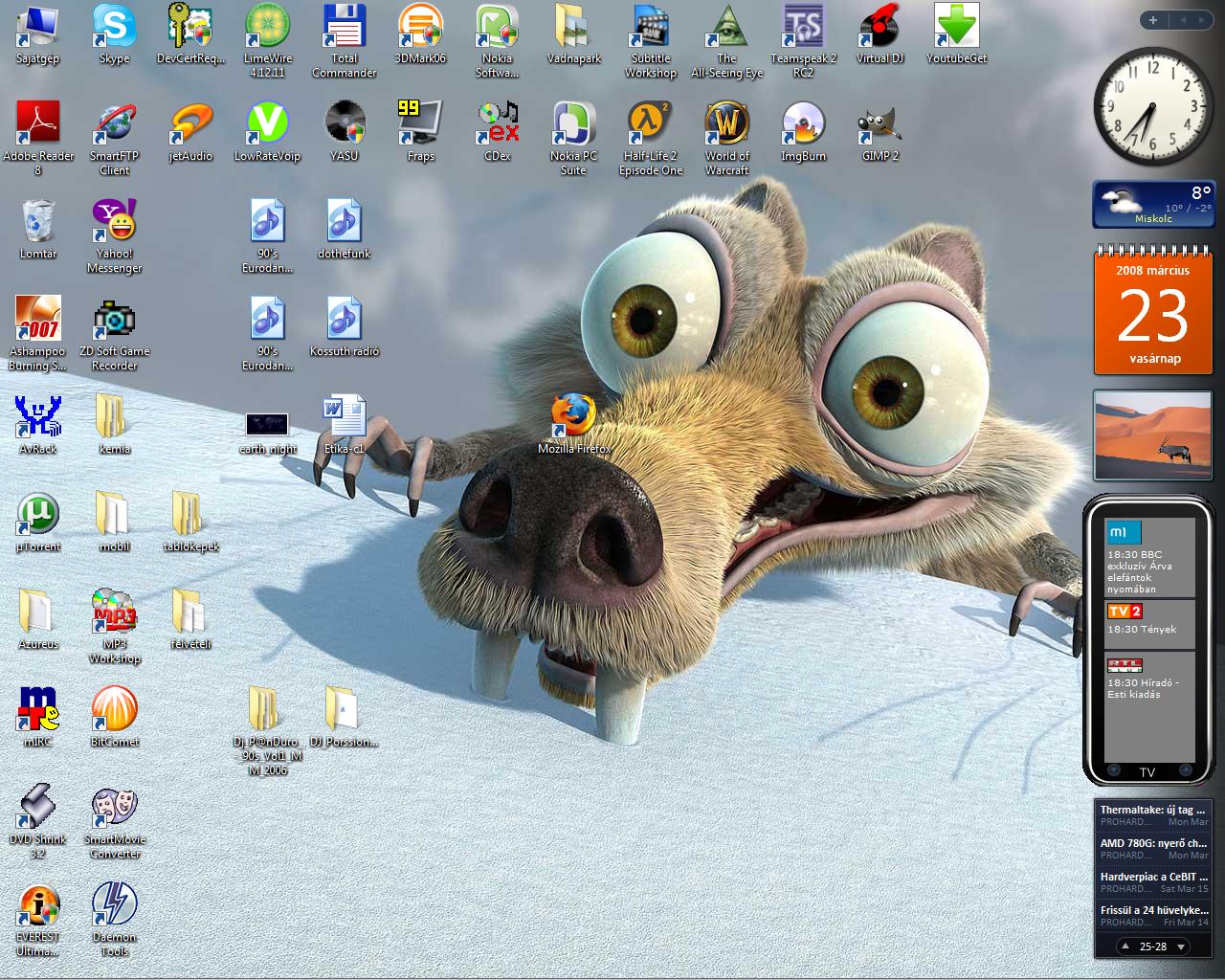The image size is (1225, 980).
Task: Select the World of Warcraft icon
Action: 727,125
